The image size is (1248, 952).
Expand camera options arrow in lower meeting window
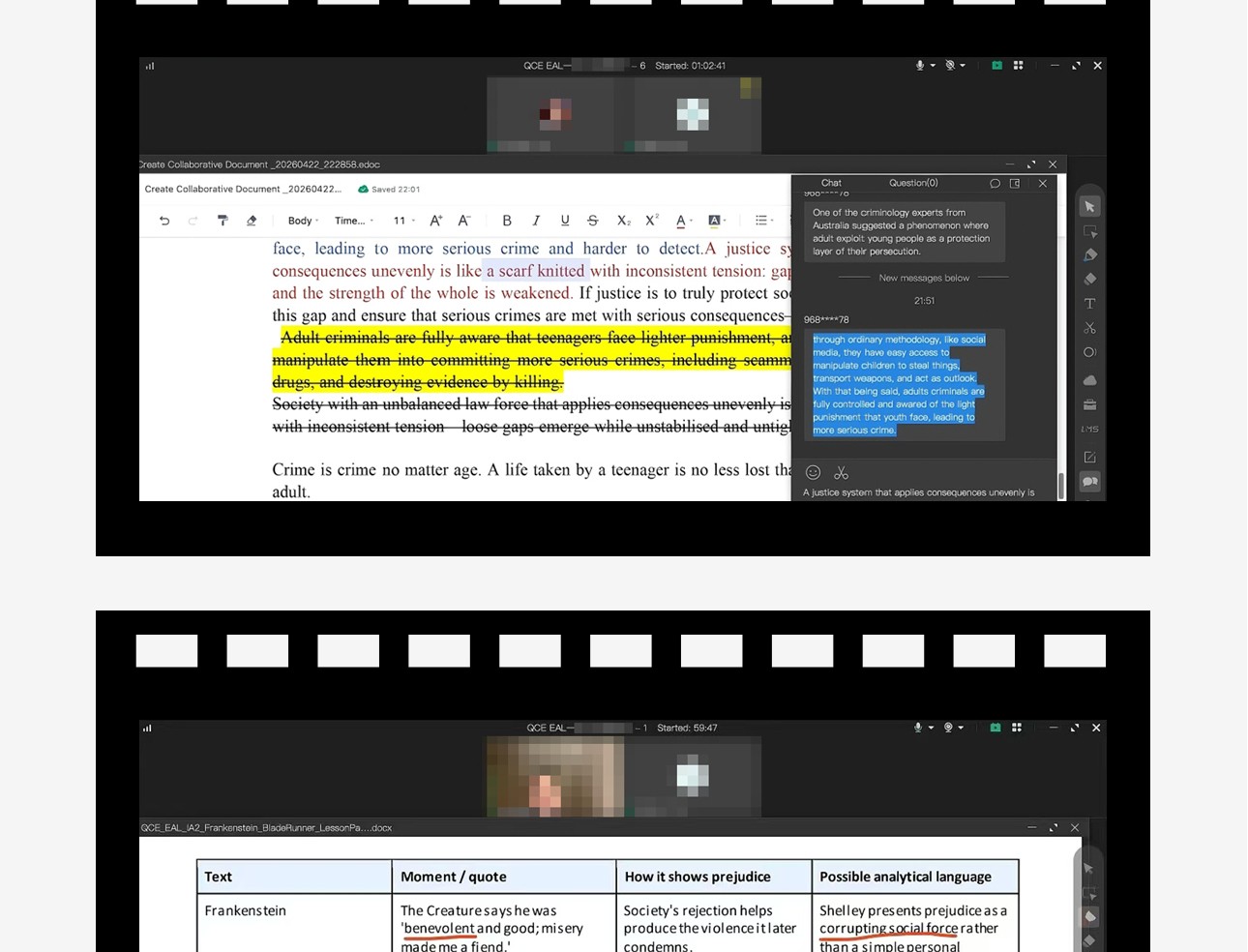coord(961,728)
